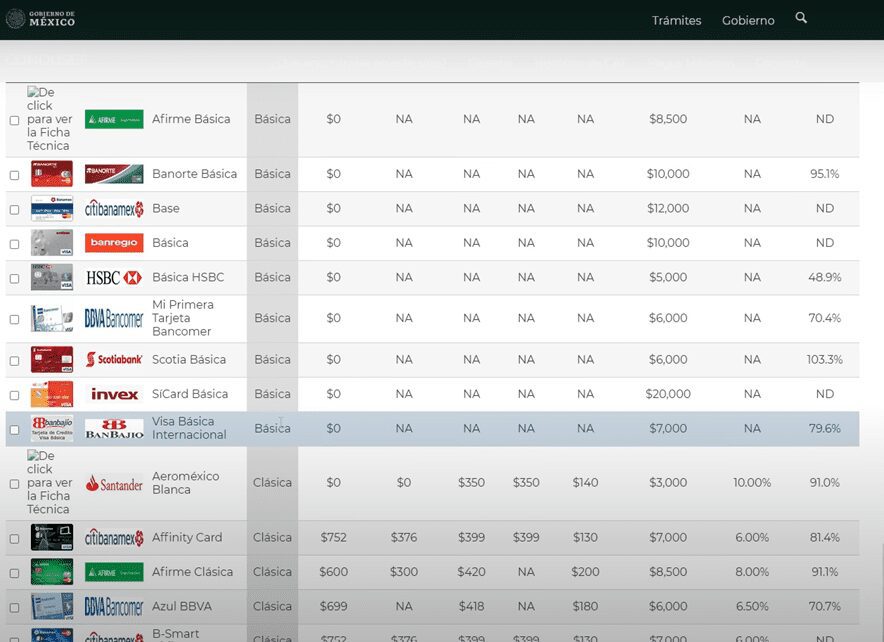884x642 pixels.
Task: Click the invex logo in SiCard row
Action: point(114,394)
